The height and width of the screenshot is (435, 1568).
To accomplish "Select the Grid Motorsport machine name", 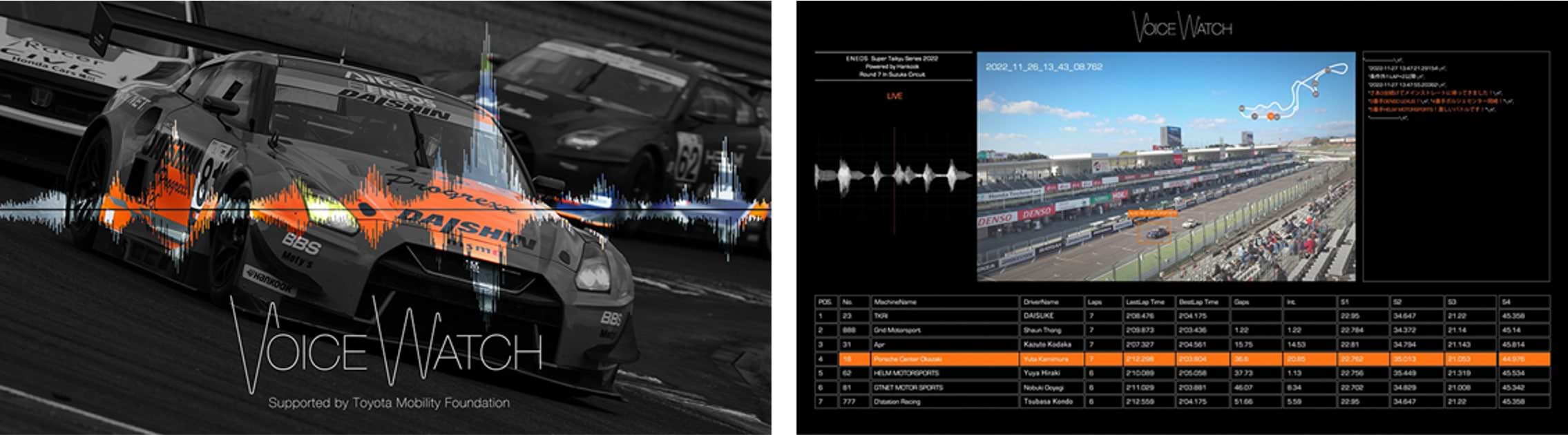I will tap(897, 330).
